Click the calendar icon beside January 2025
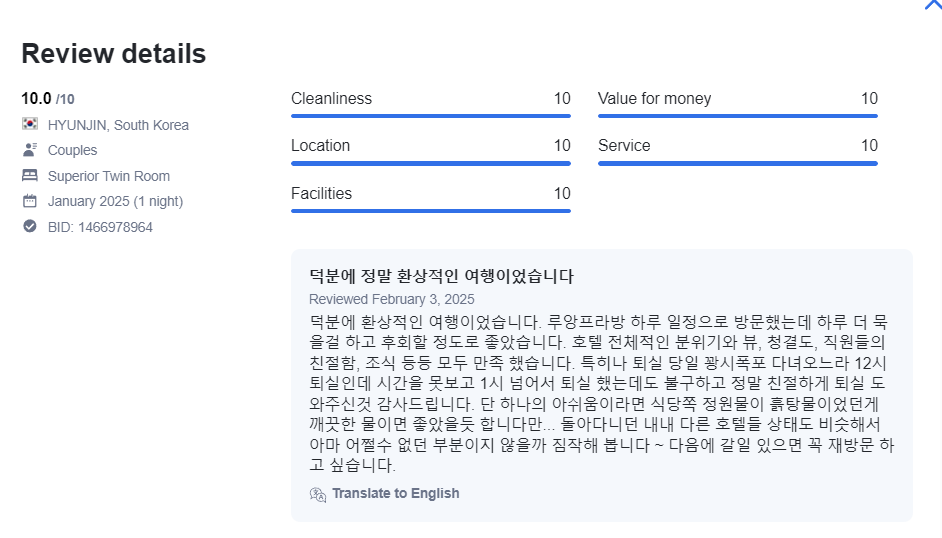942x538 pixels. pos(29,201)
